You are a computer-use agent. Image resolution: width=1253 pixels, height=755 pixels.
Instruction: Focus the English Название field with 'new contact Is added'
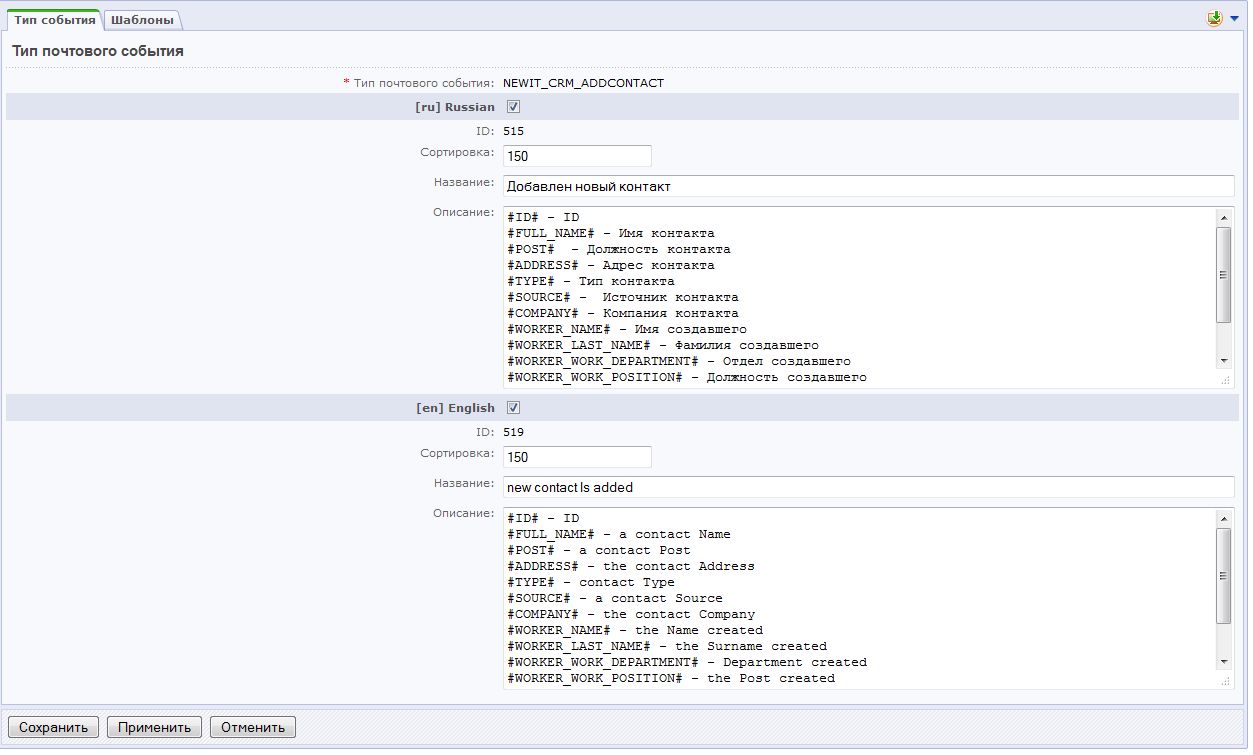click(x=868, y=487)
